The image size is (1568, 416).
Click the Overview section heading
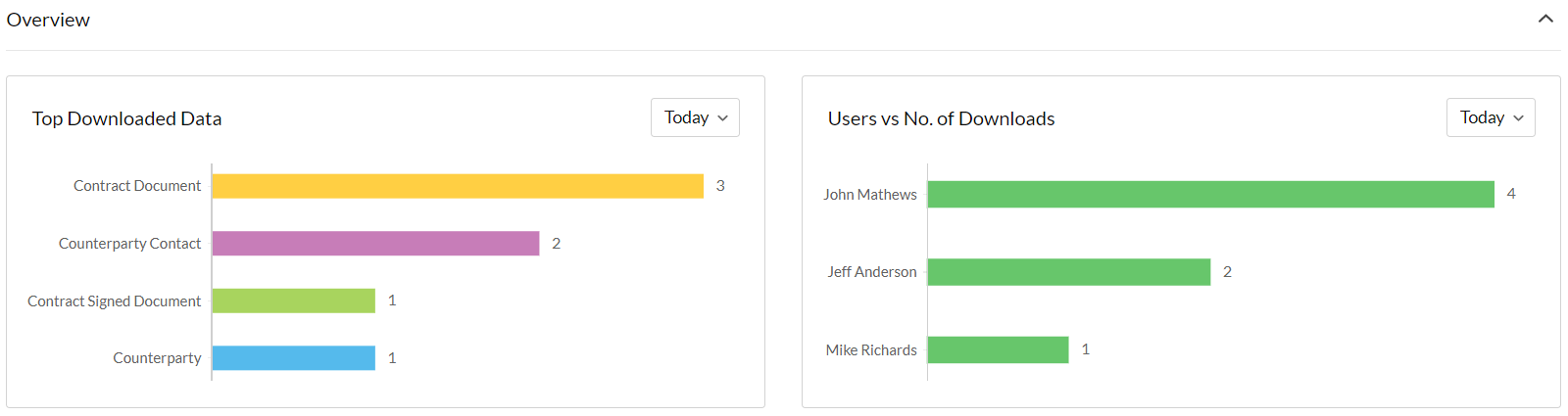[x=48, y=20]
